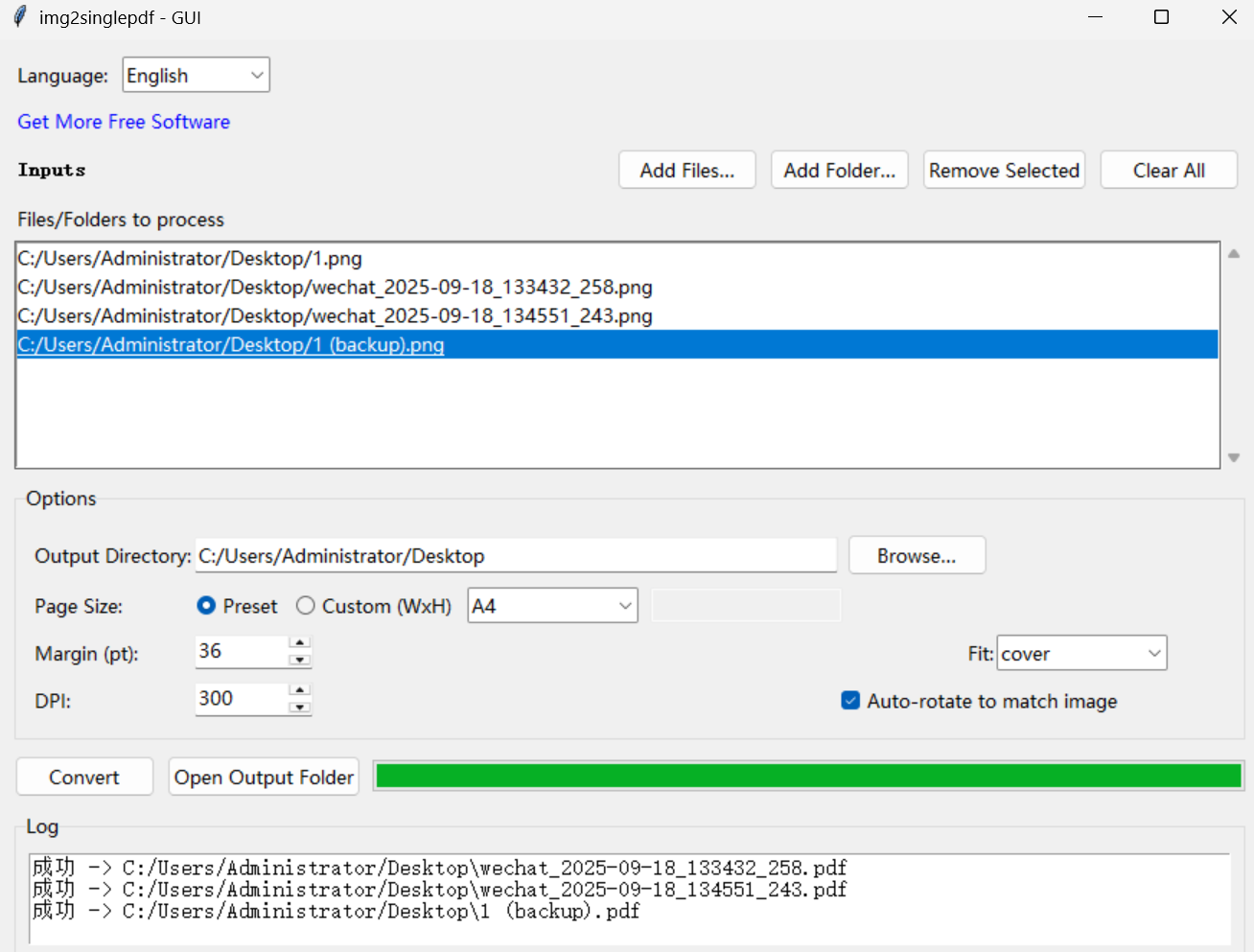Click into the Output Directory path field
Image resolution: width=1254 pixels, height=952 pixels.
[515, 556]
